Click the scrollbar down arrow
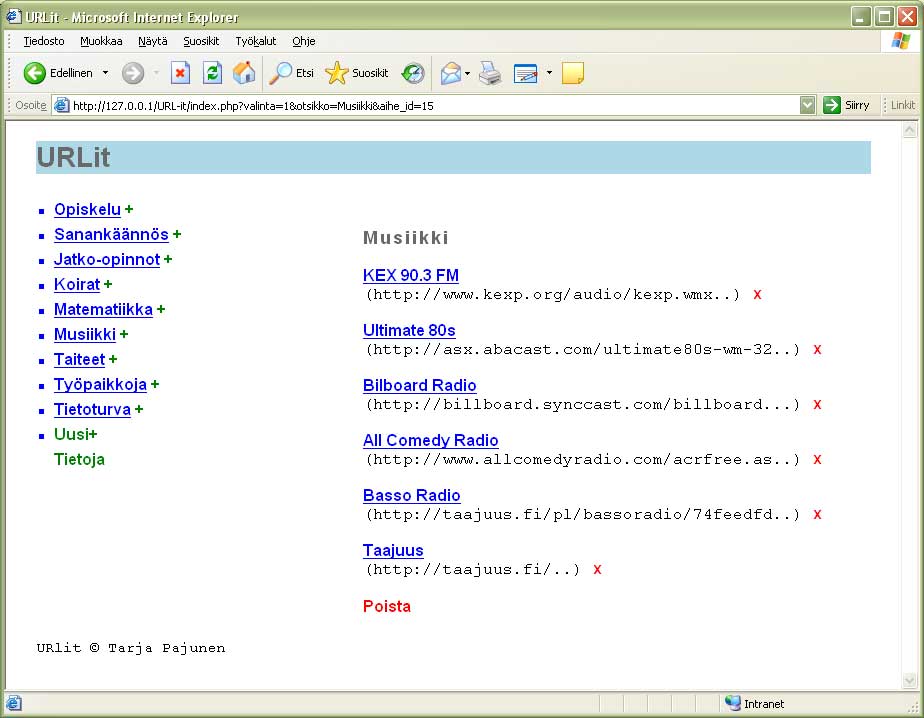This screenshot has height=718, width=924. [x=910, y=681]
